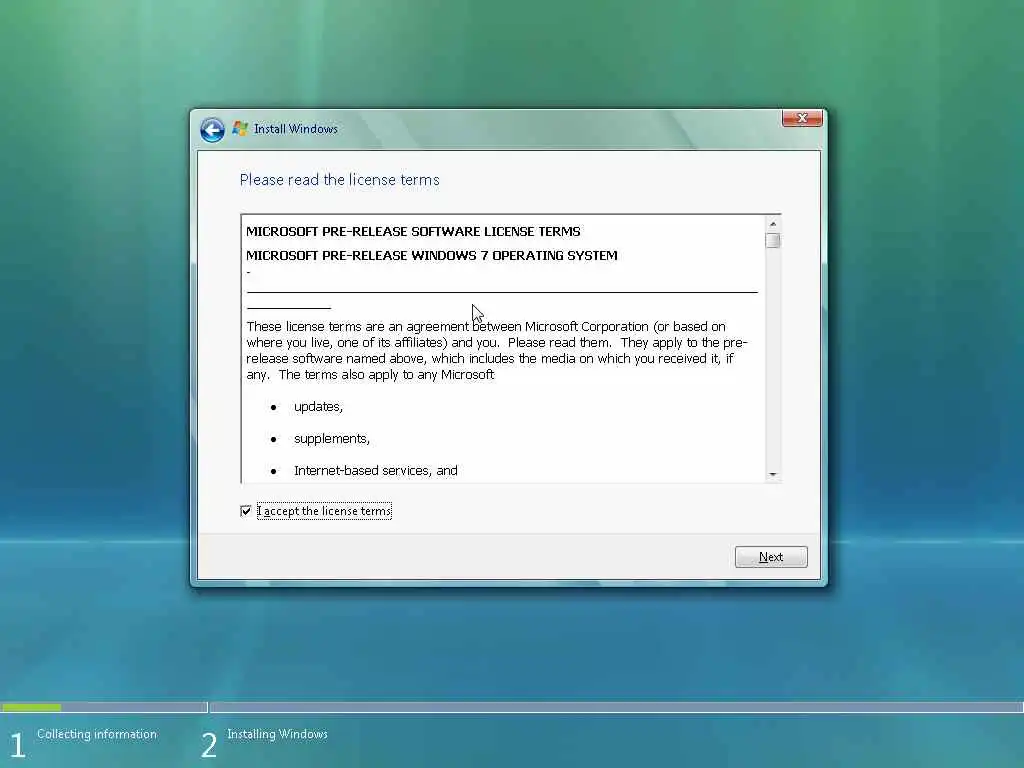Uncheck the accept license terms checkbox

[246, 511]
